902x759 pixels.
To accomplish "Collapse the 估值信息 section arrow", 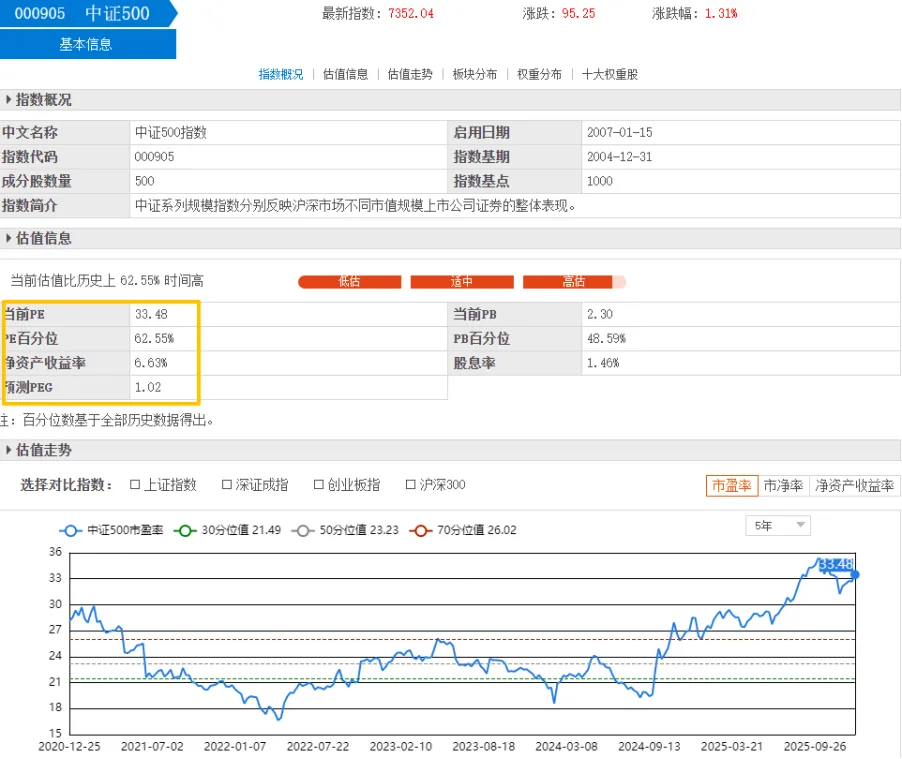I will 9,239.
